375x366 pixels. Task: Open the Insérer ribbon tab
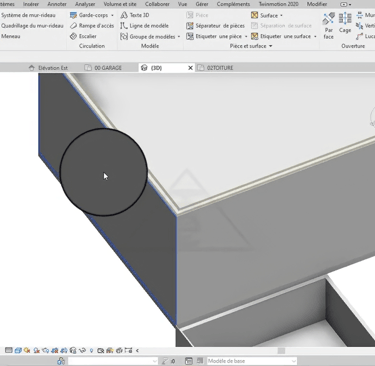pos(31,4)
